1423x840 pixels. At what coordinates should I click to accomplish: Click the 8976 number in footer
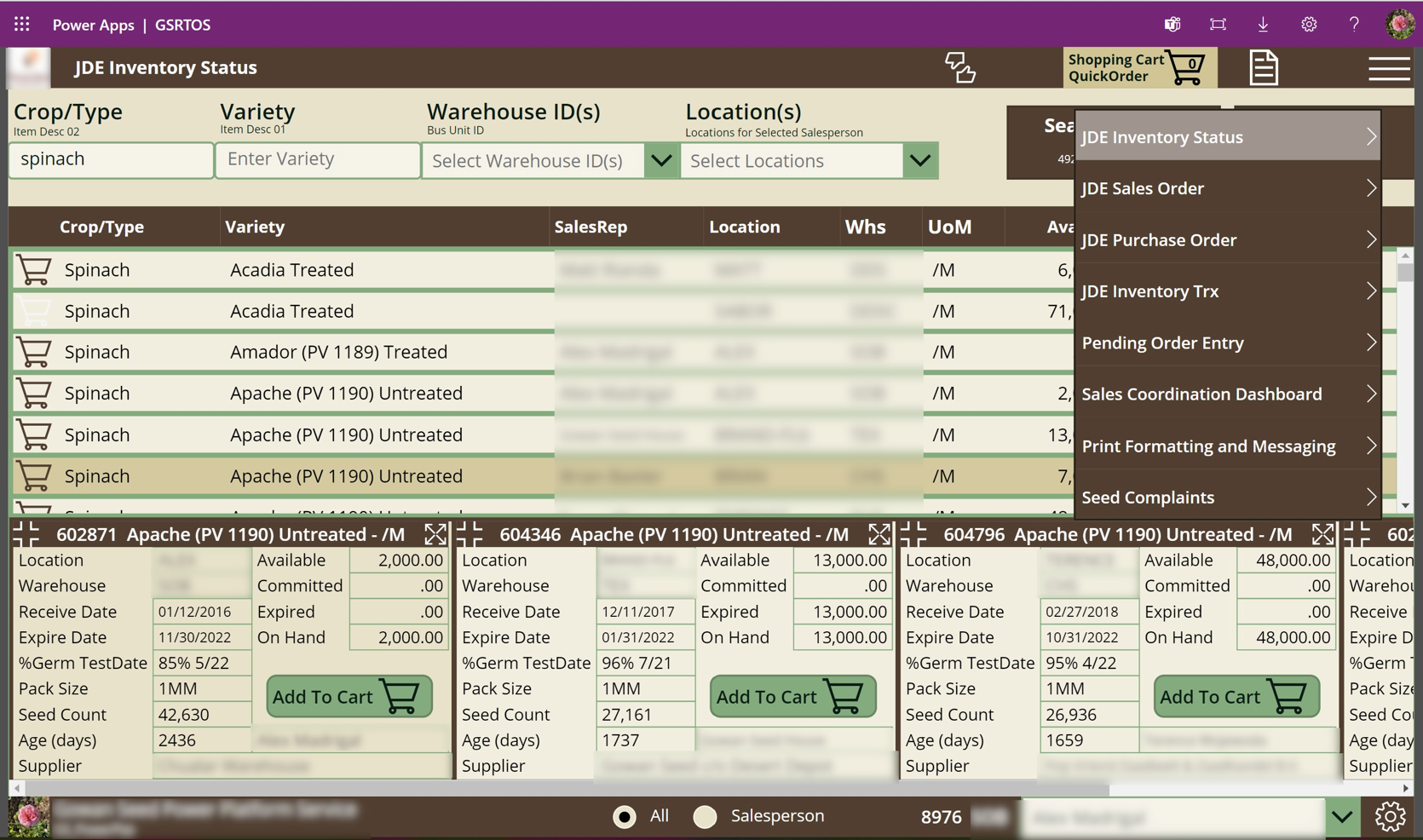tap(941, 817)
